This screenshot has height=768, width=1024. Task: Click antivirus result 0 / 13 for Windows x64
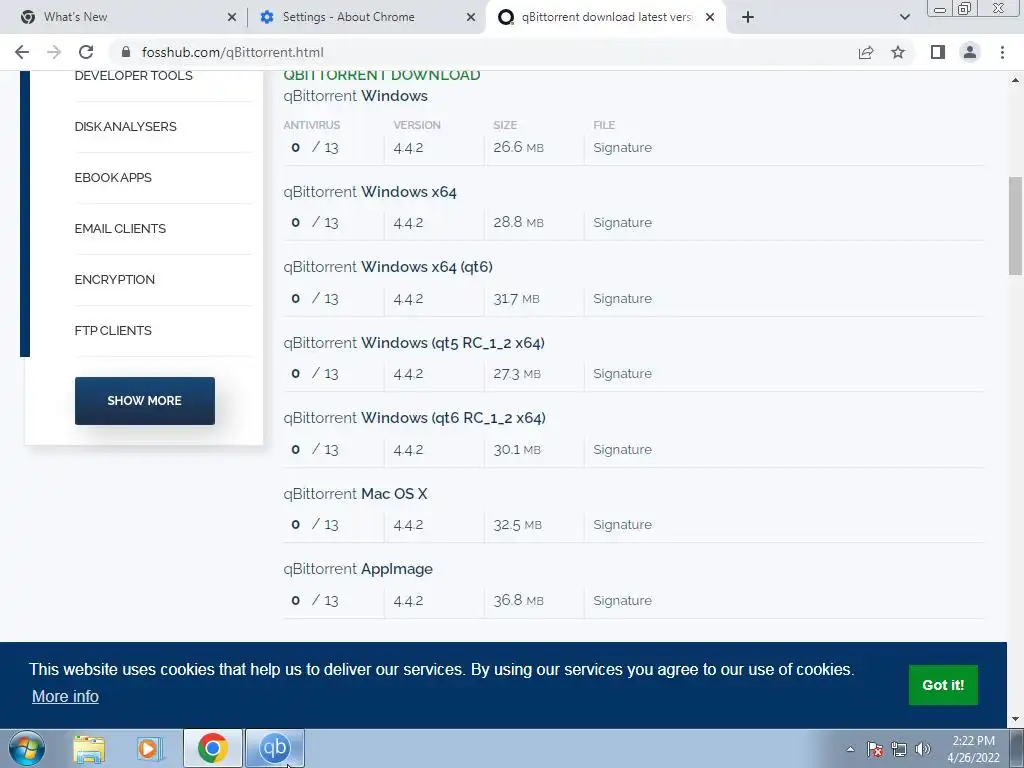pyautogui.click(x=315, y=223)
